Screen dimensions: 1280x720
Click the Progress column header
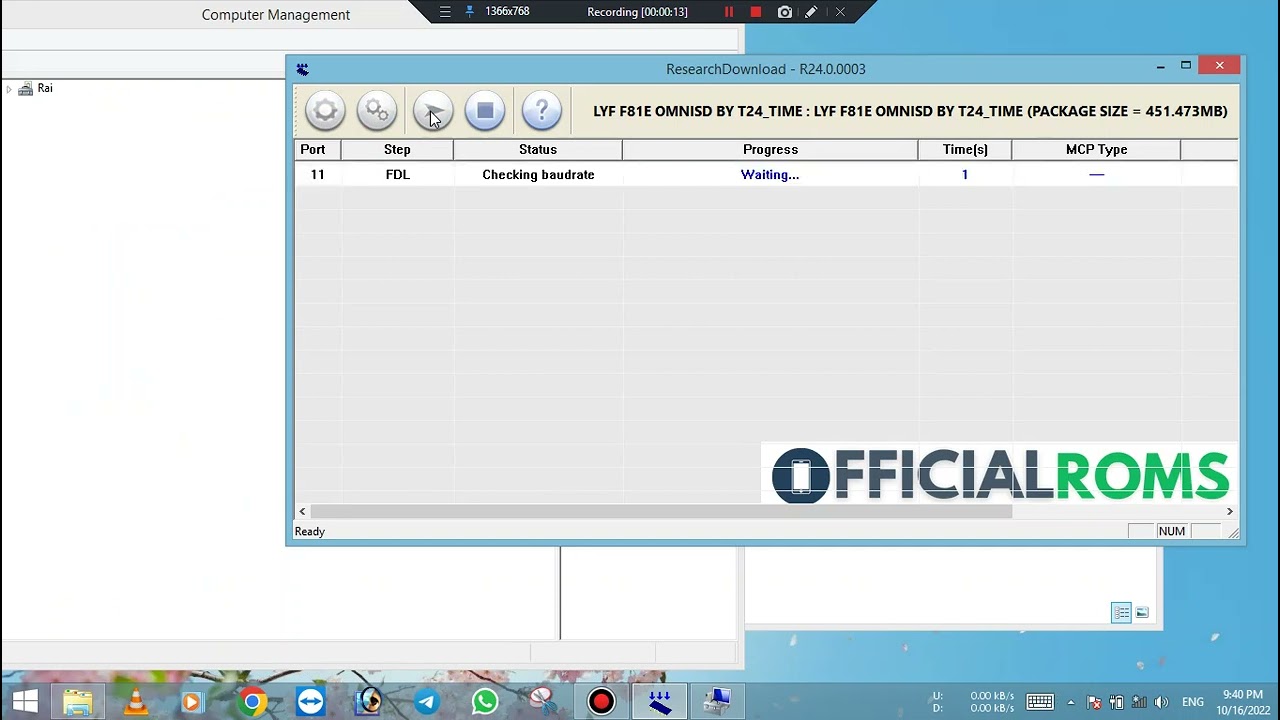(x=770, y=149)
